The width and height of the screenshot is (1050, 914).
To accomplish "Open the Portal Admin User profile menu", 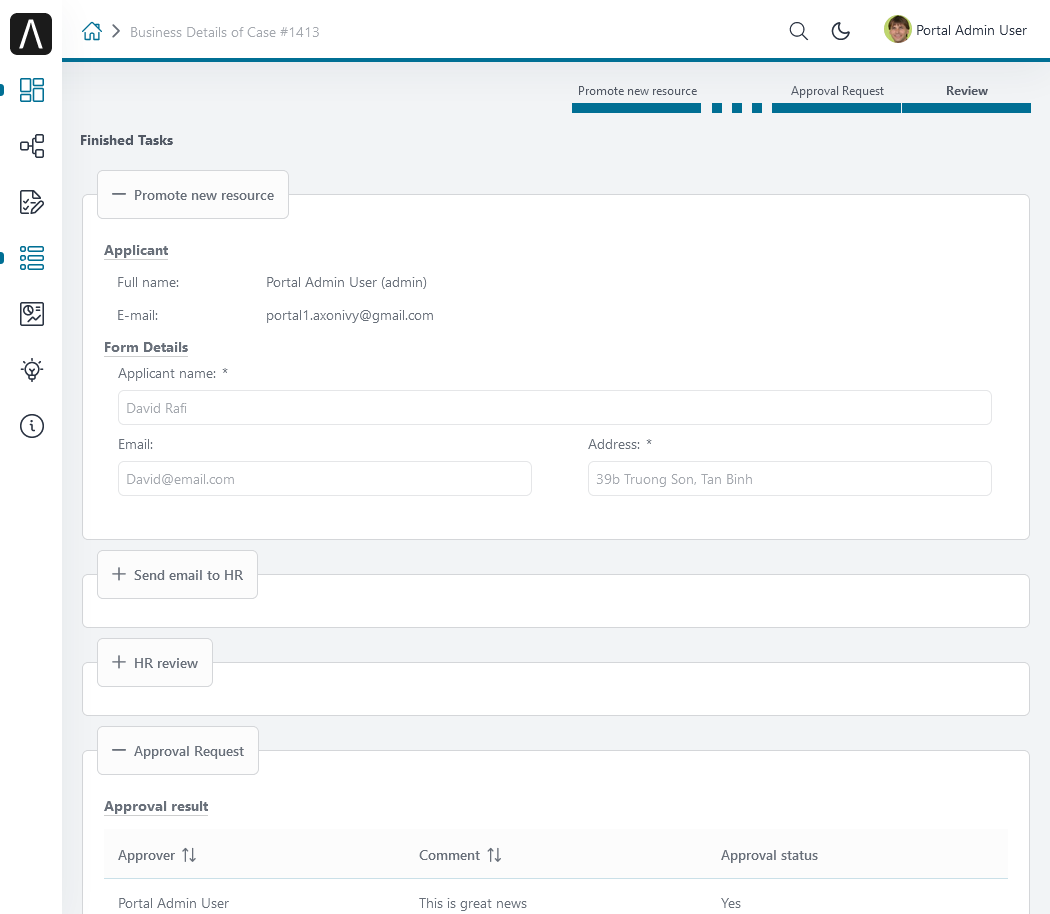I will [x=956, y=30].
